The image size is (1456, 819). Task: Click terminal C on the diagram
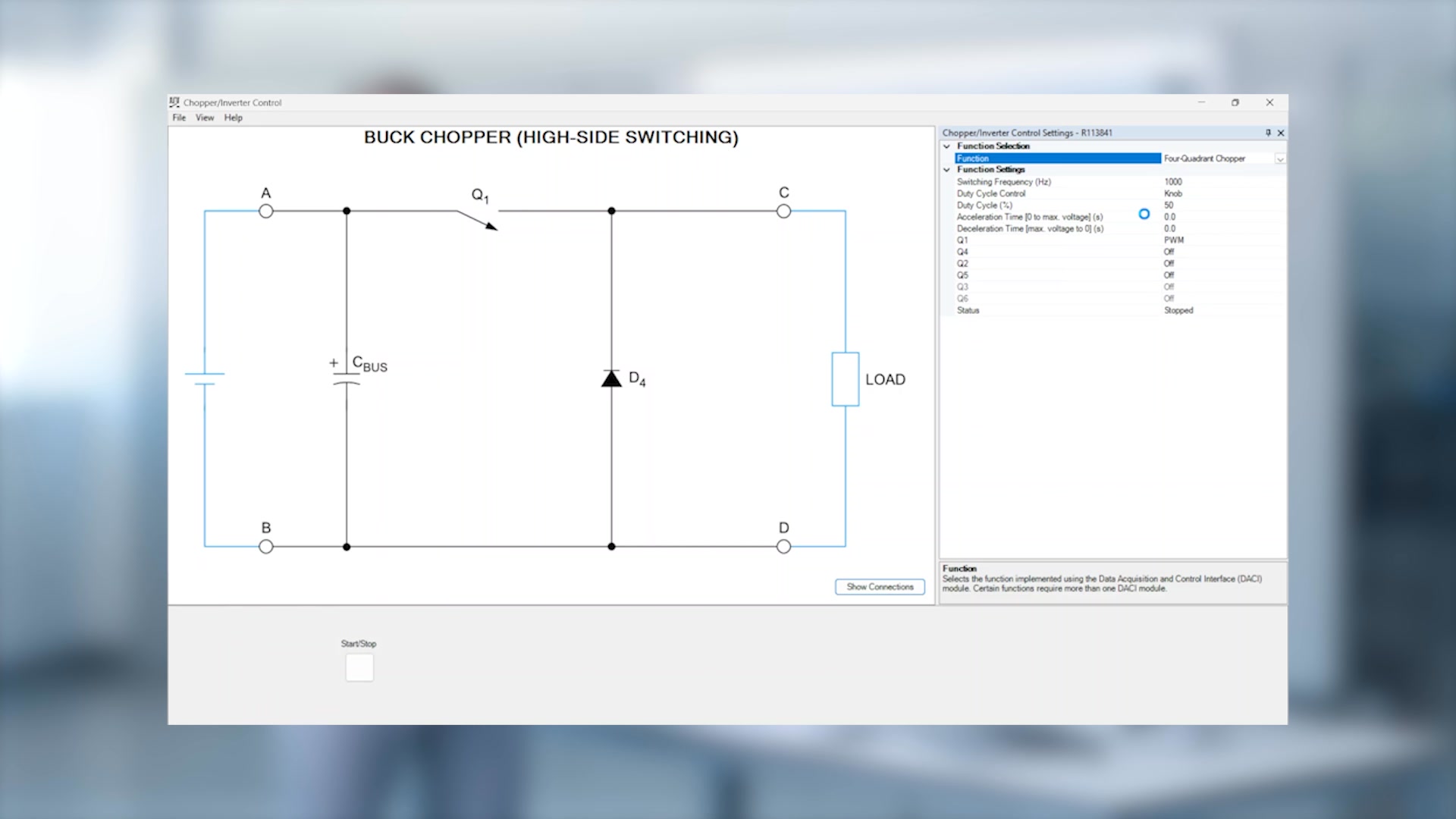click(x=783, y=212)
